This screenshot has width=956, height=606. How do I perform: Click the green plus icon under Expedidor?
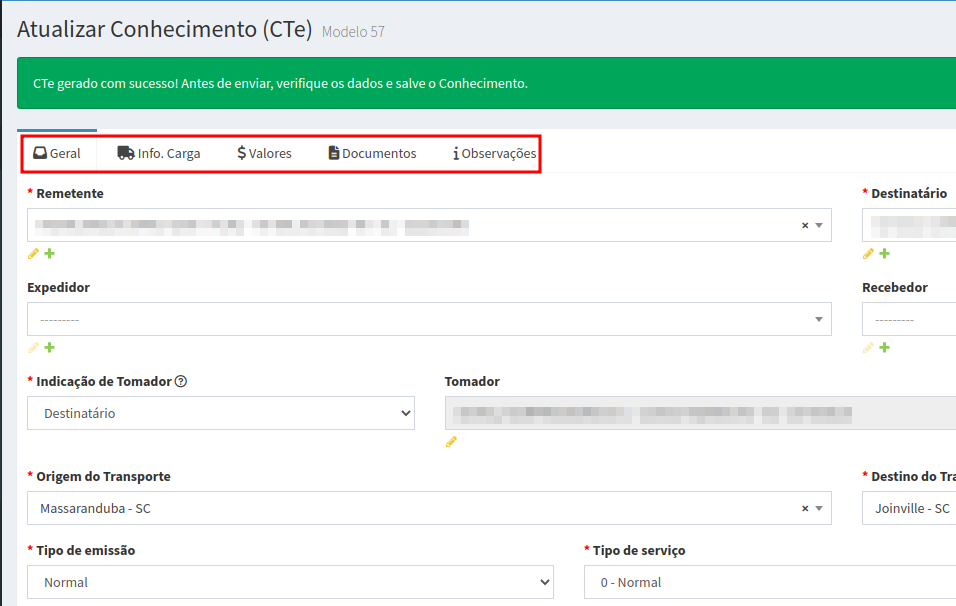click(x=50, y=348)
